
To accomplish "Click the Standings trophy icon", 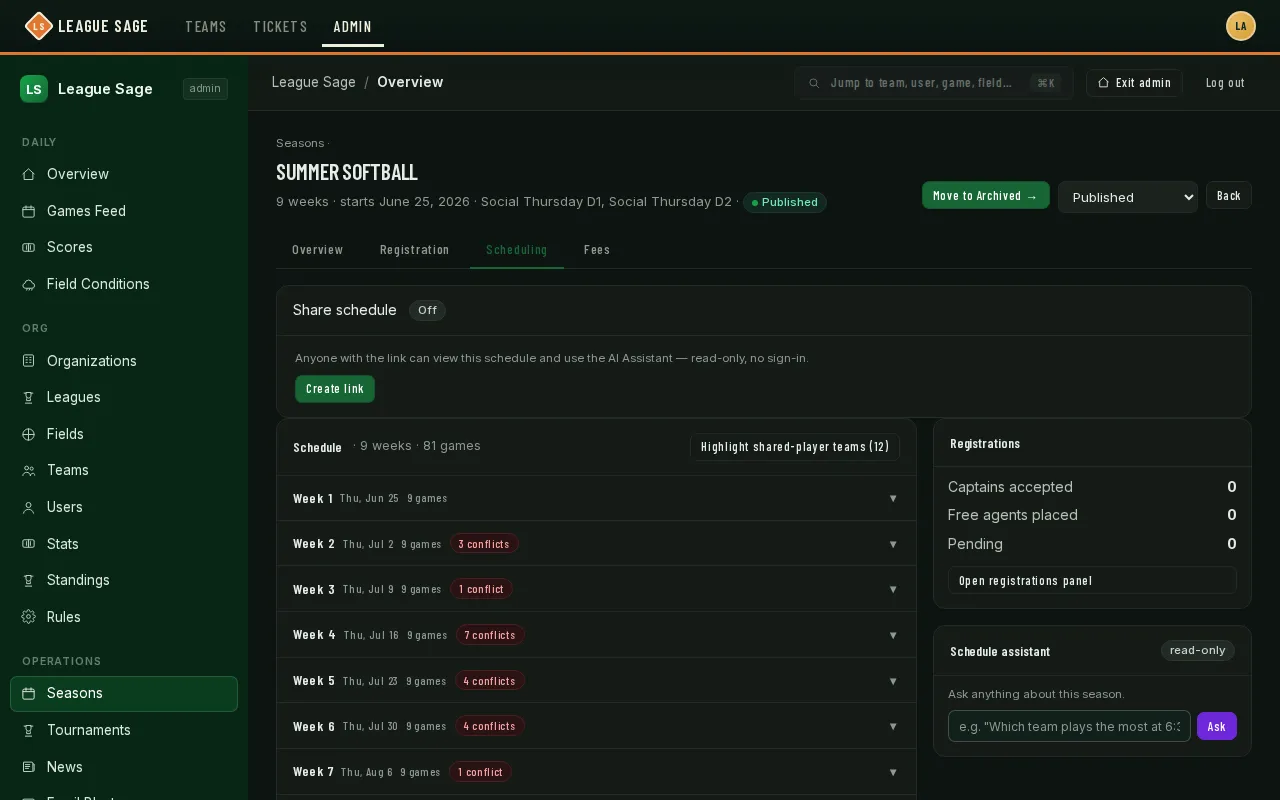I will [29, 580].
